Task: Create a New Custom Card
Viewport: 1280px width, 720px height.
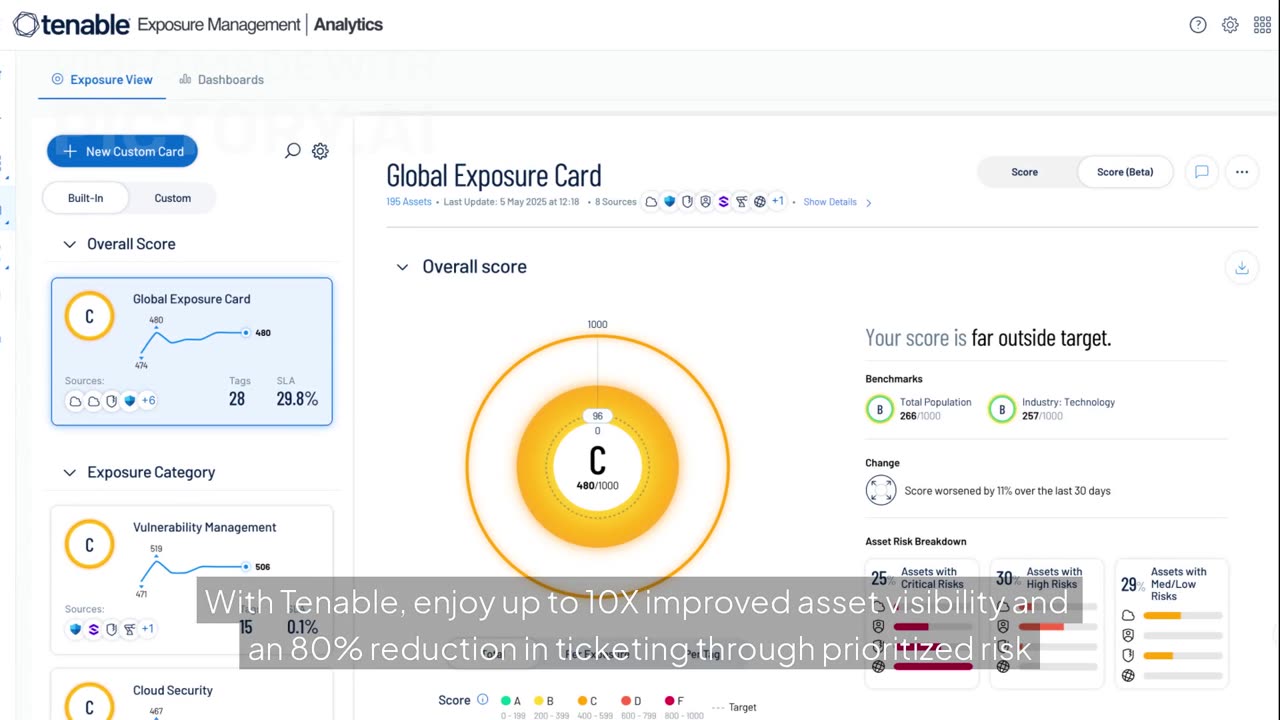Action: [x=122, y=151]
